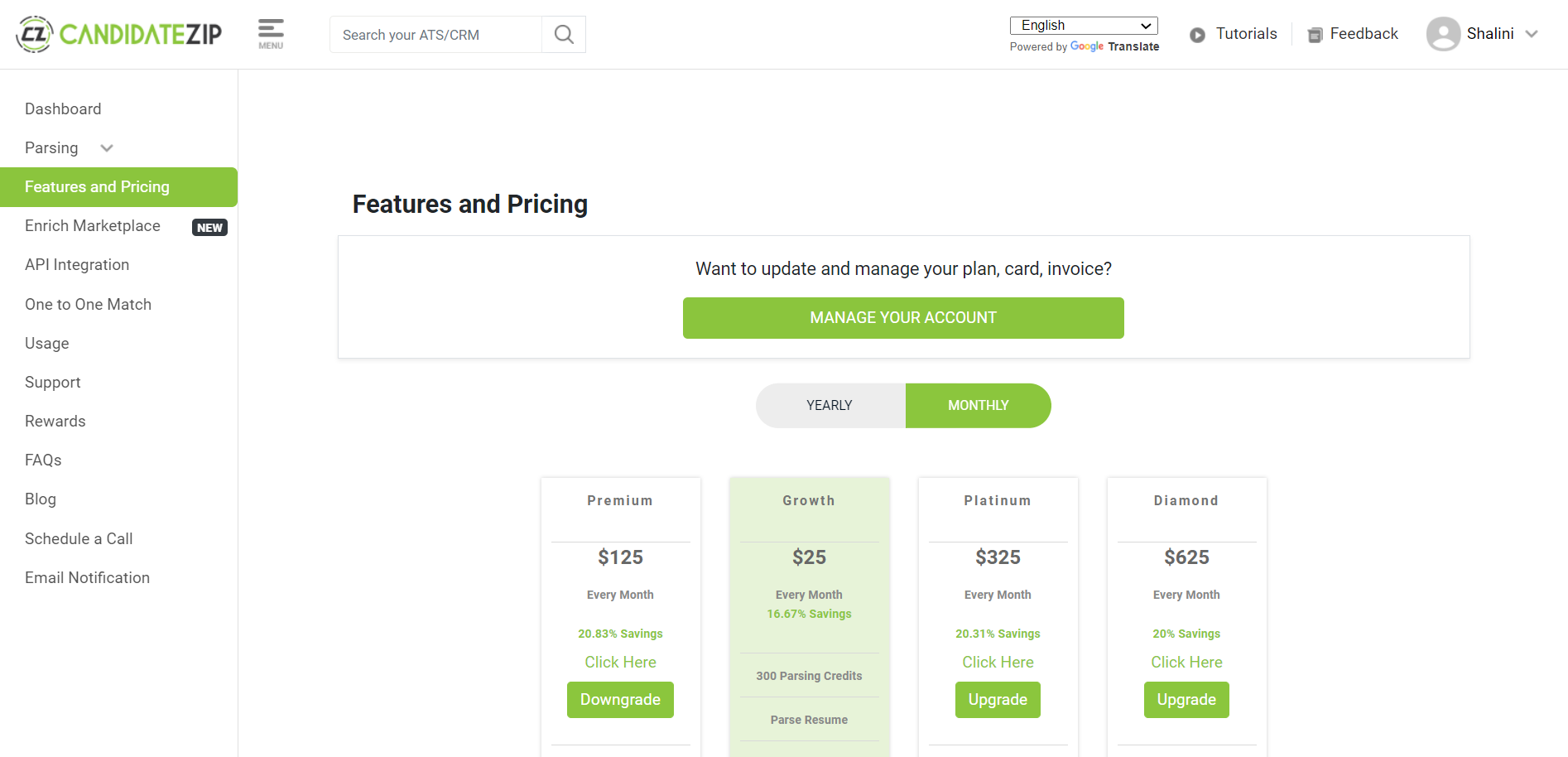
Task: Click the search magnifier icon
Action: click(x=564, y=34)
